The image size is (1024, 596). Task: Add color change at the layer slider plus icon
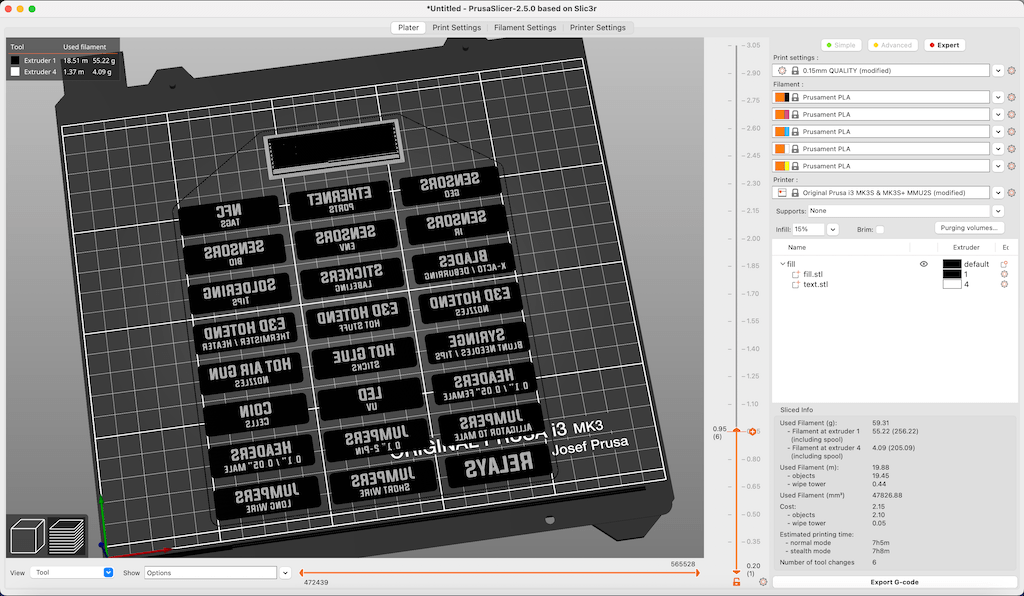(752, 431)
